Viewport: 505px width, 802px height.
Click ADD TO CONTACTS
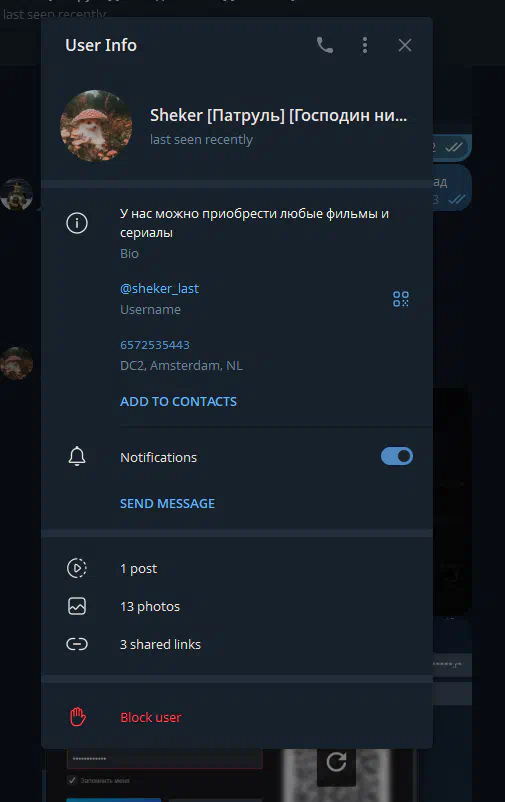tap(178, 402)
